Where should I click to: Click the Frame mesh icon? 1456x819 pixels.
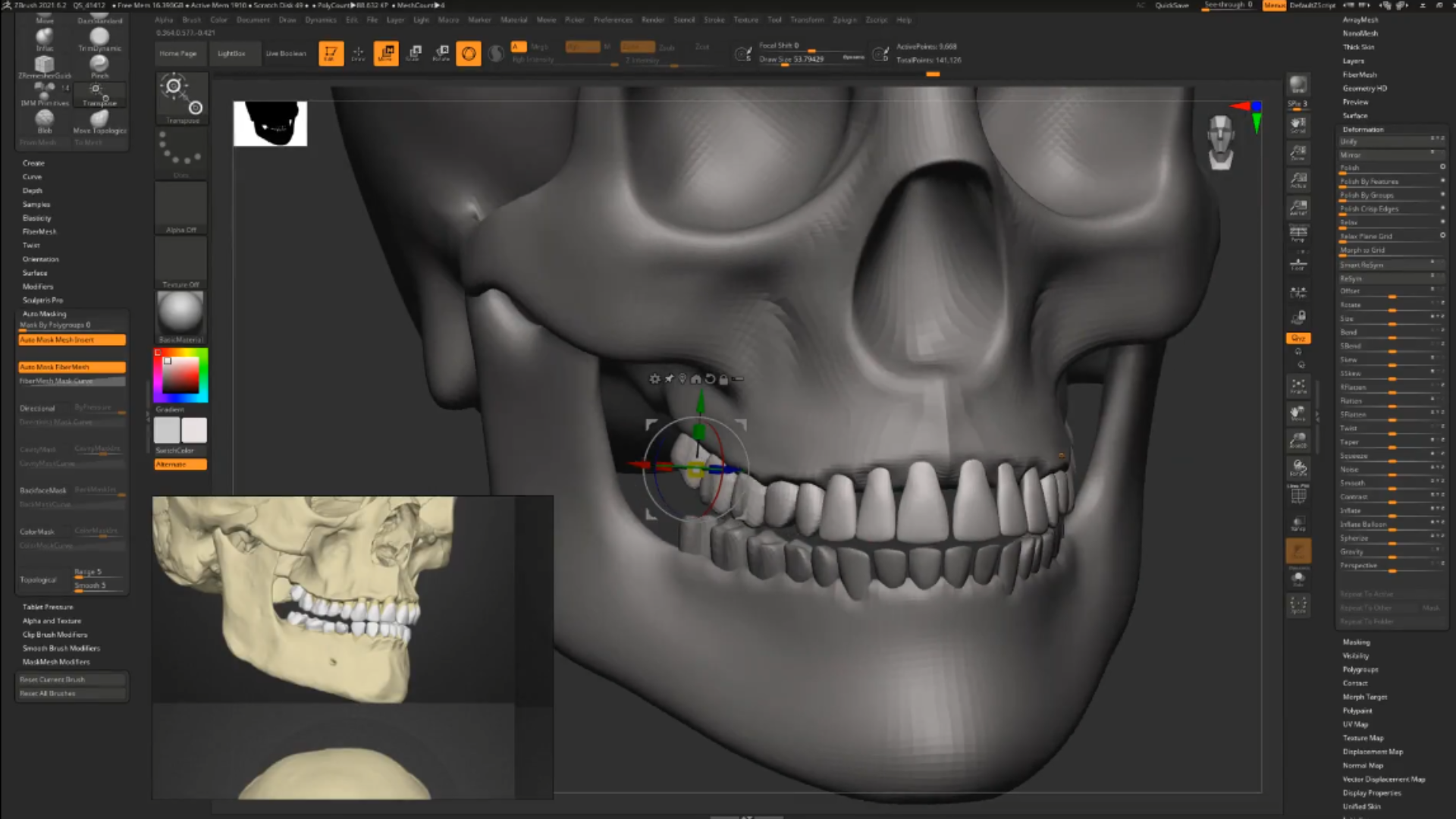pyautogui.click(x=1298, y=386)
